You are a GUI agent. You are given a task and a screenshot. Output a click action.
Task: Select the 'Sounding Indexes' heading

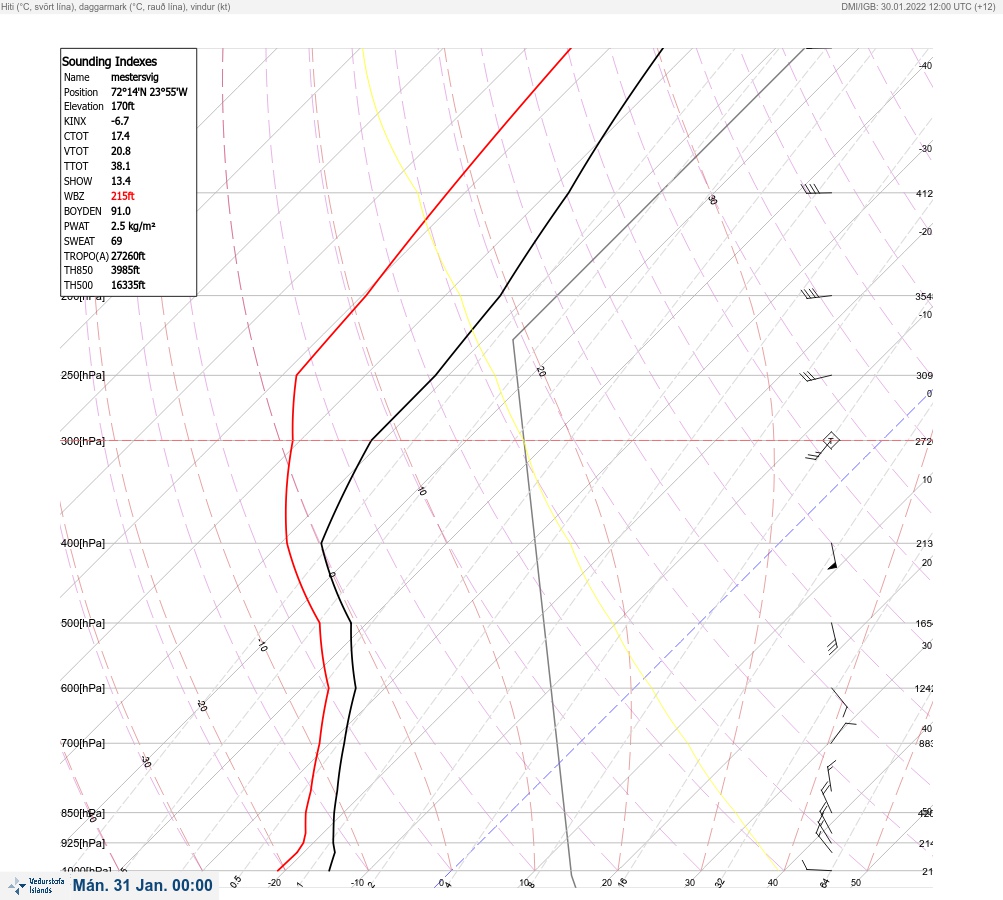point(109,61)
